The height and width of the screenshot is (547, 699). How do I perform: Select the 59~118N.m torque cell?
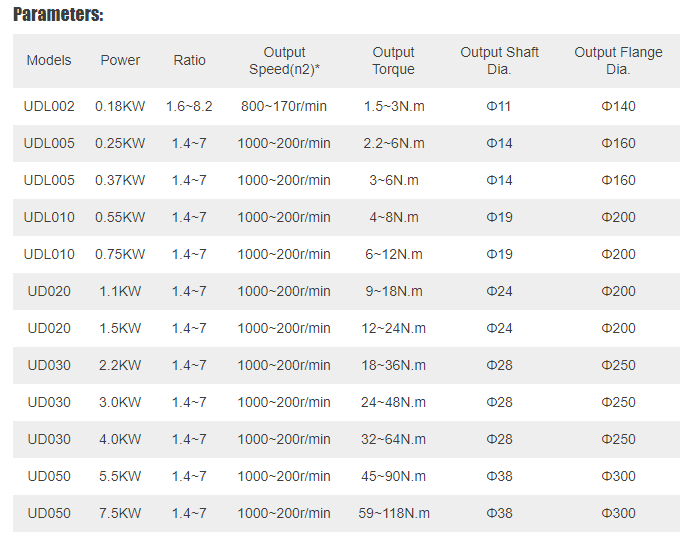point(394,514)
